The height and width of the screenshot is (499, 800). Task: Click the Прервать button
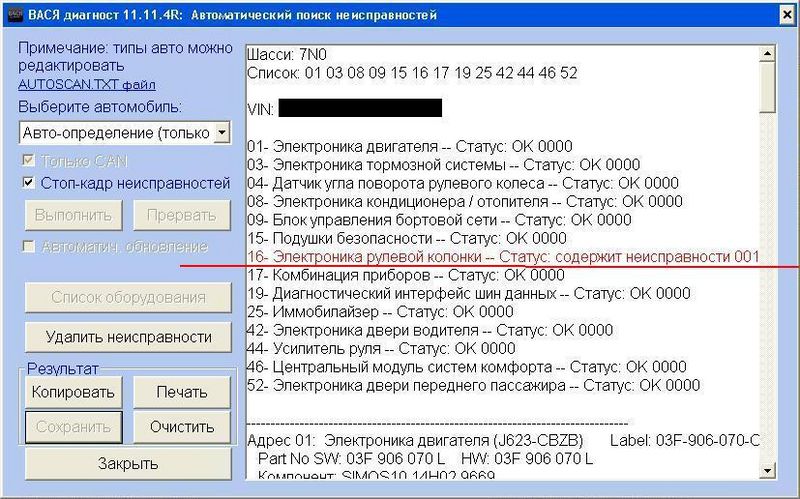coord(182,215)
